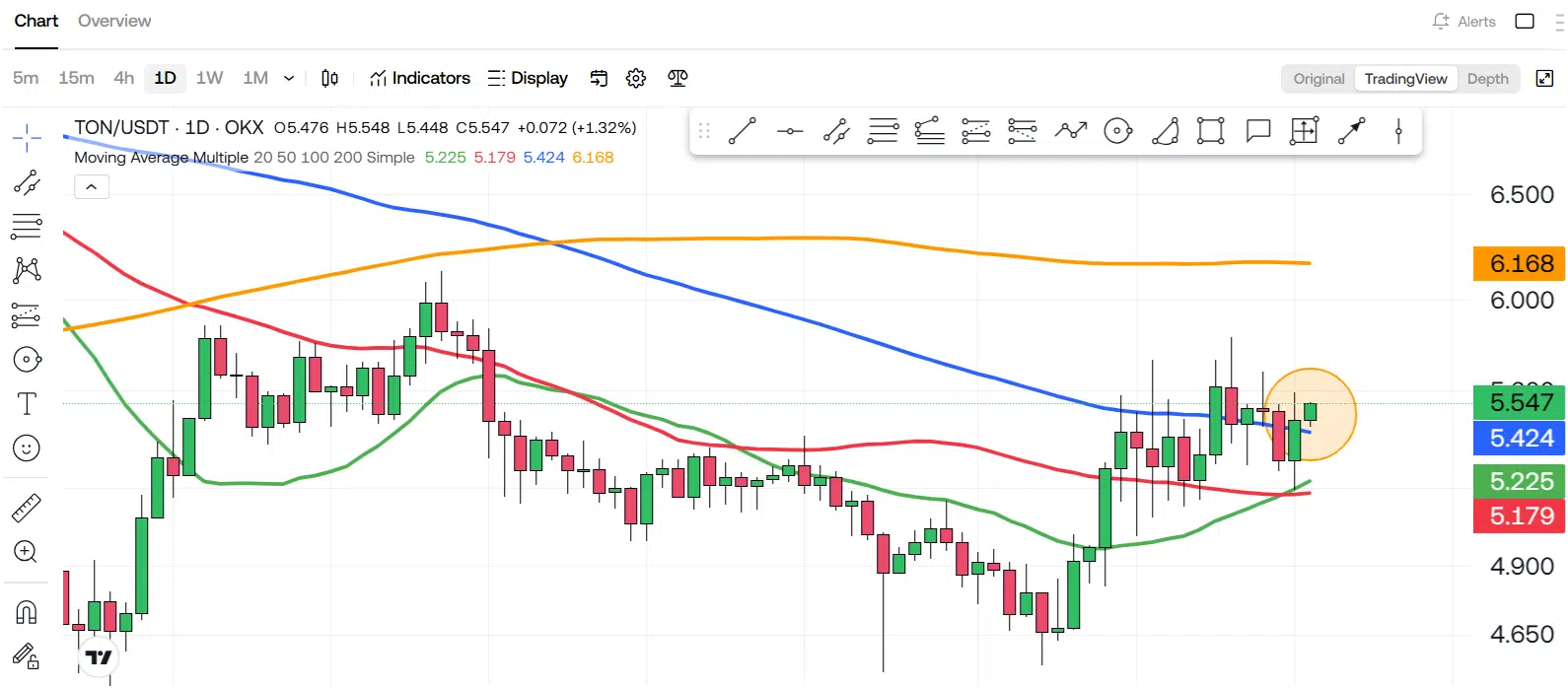This screenshot has width=1568, height=688.
Task: Pick arrow tool in floating drawing toolbar
Action: (1351, 131)
